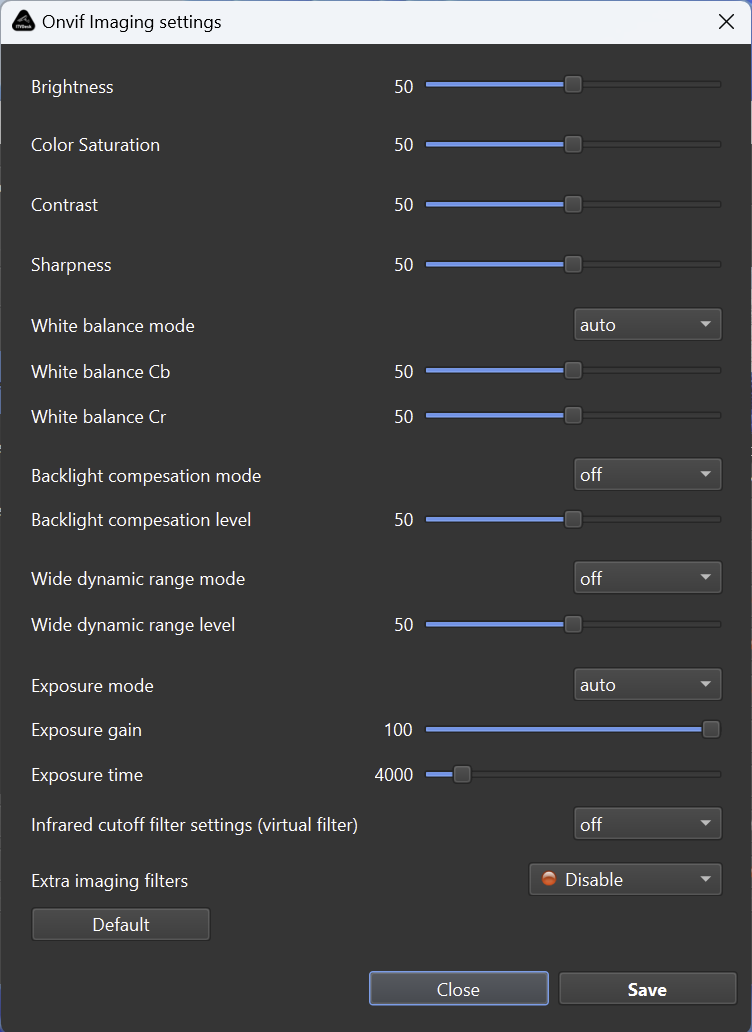
Task: Open the Wide dynamic range mode dropdown
Action: click(x=647, y=578)
